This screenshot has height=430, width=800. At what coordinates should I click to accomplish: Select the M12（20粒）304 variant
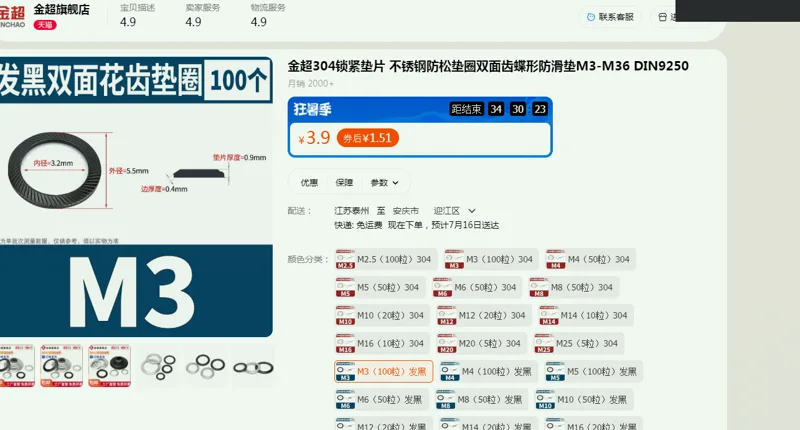pos(484,315)
